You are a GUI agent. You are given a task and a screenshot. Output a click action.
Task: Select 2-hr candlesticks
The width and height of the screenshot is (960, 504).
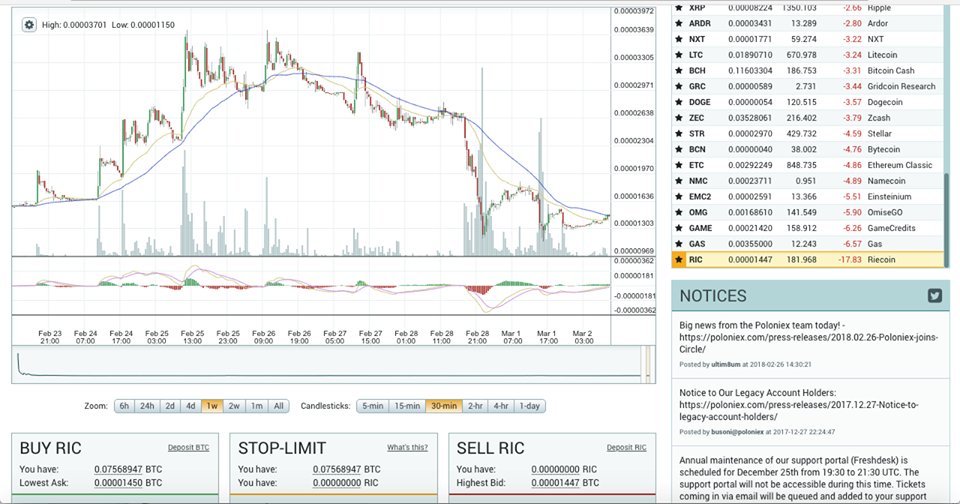[476, 406]
